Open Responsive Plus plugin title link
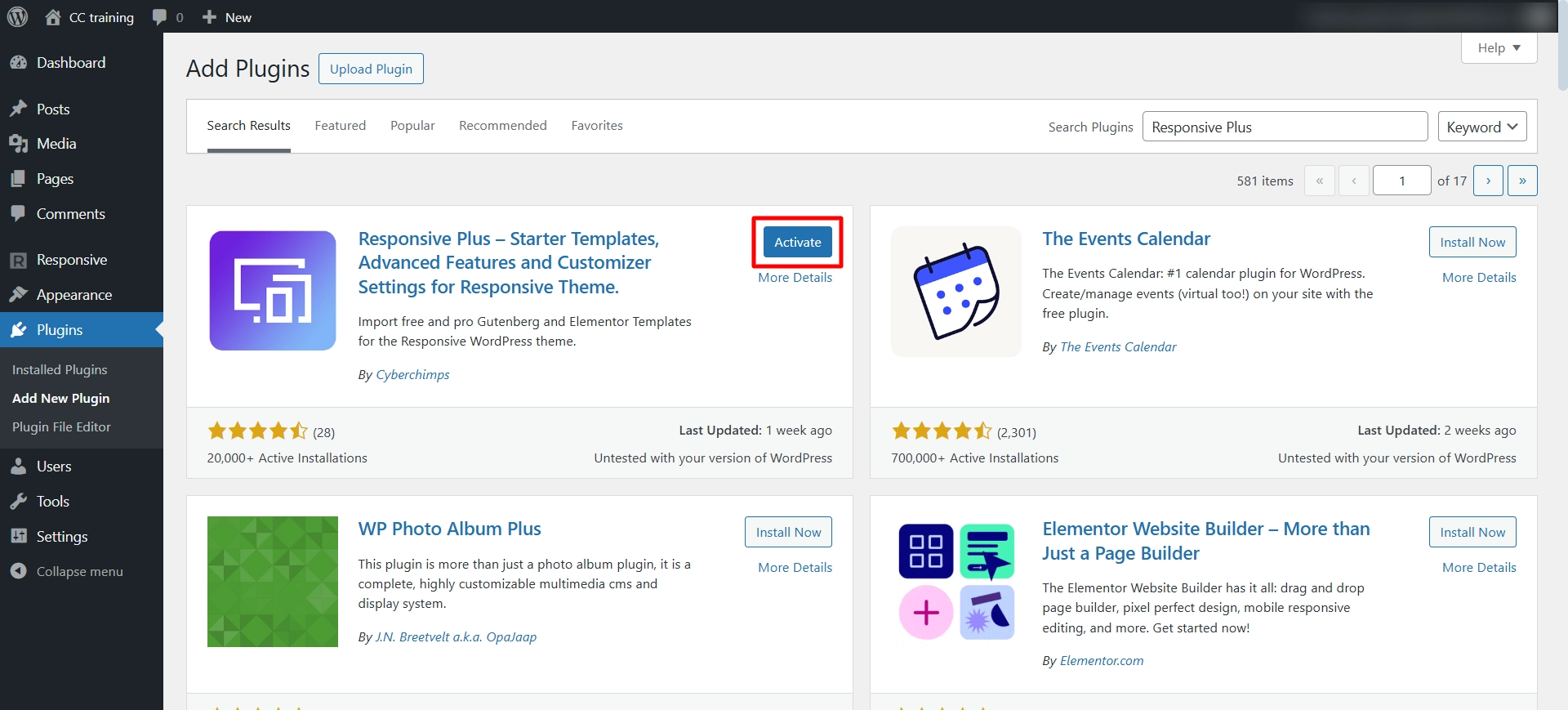Image resolution: width=1568 pixels, height=710 pixels. pyautogui.click(x=509, y=263)
